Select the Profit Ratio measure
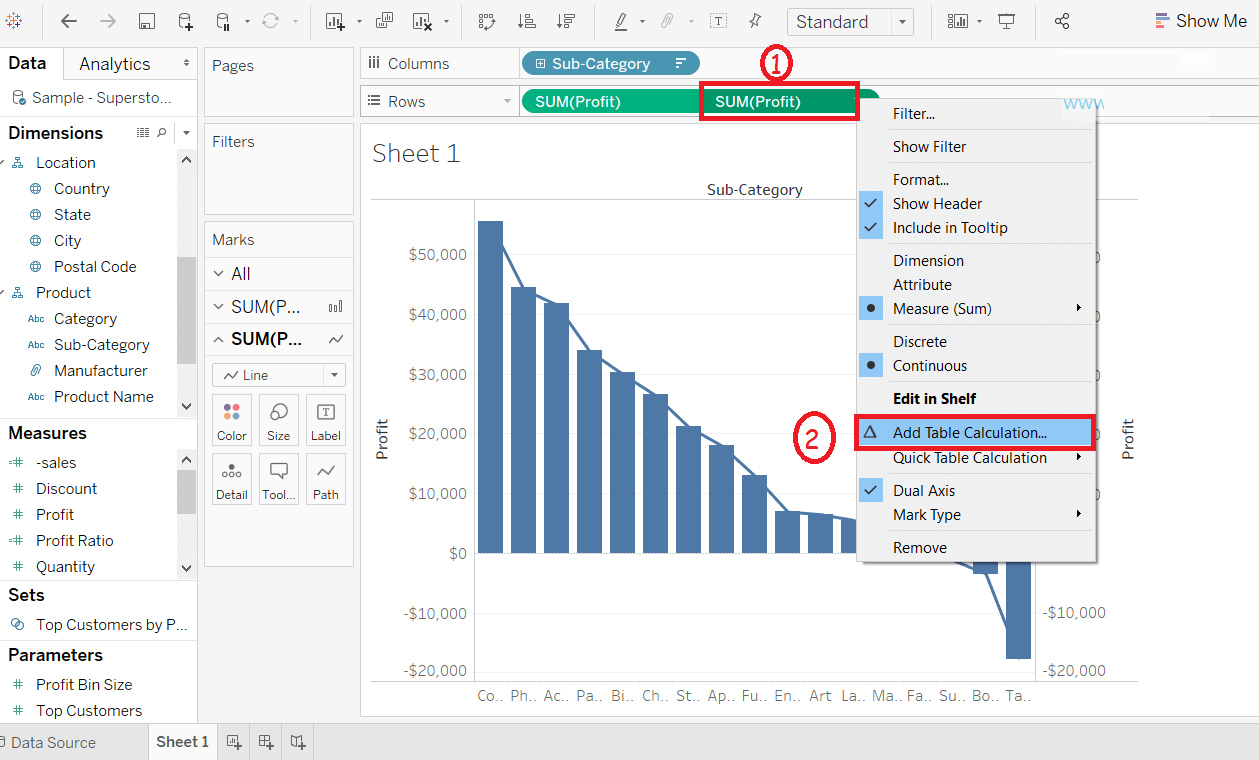1259x760 pixels. pos(75,541)
